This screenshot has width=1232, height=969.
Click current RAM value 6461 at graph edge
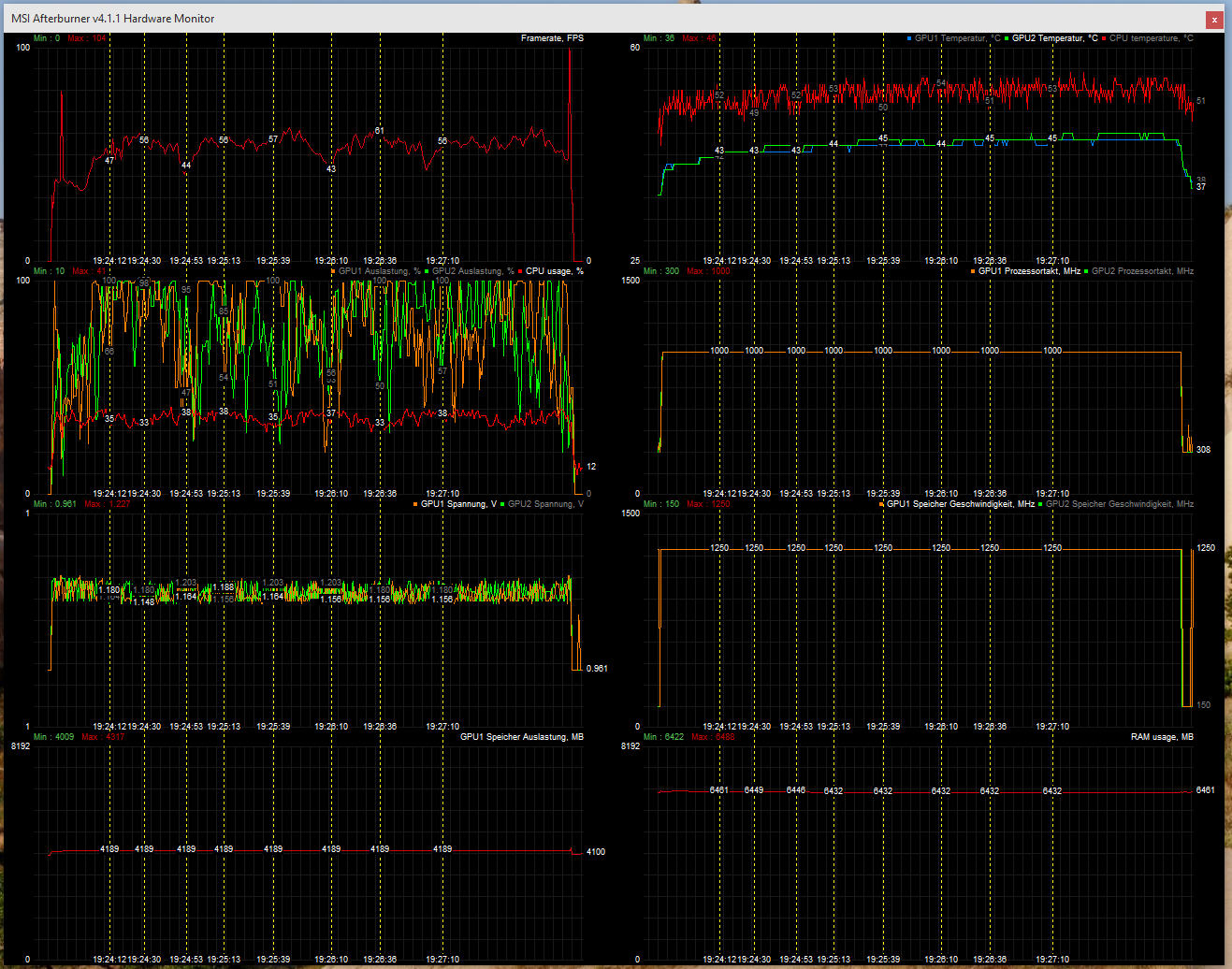tap(1206, 790)
